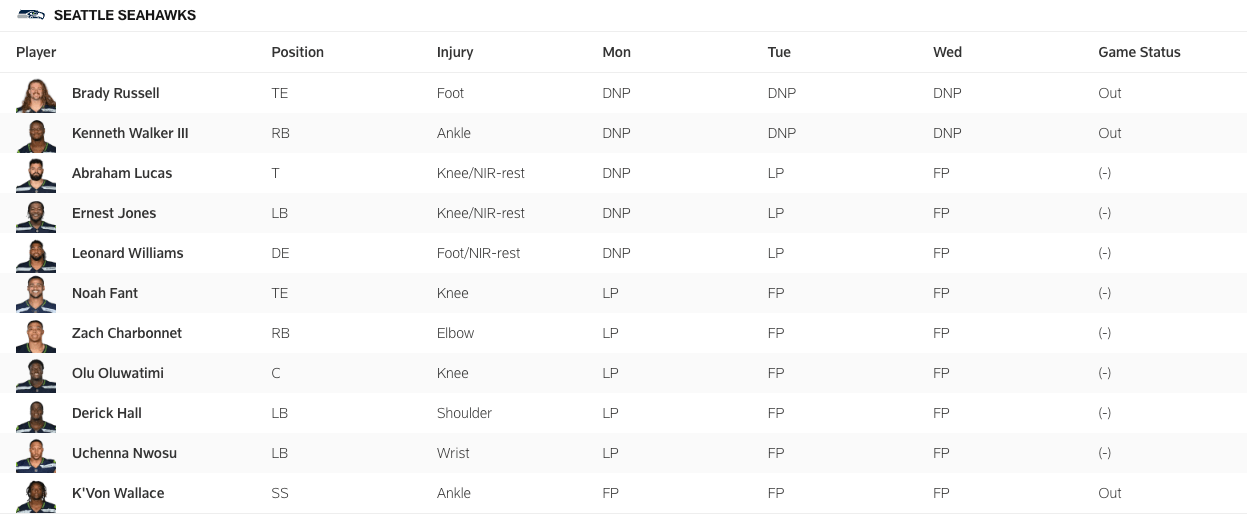Click Ernest Jones's player photo
The height and width of the screenshot is (514, 1247).
36,214
